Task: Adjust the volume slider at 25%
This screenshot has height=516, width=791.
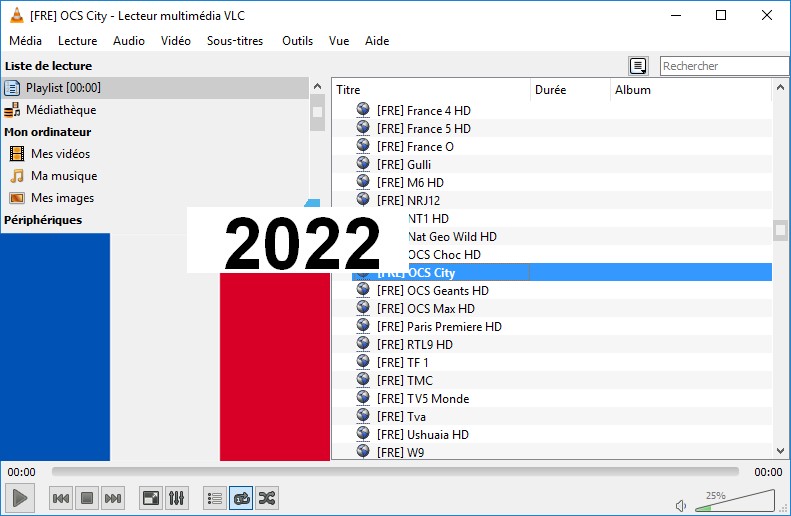Action: 734,500
